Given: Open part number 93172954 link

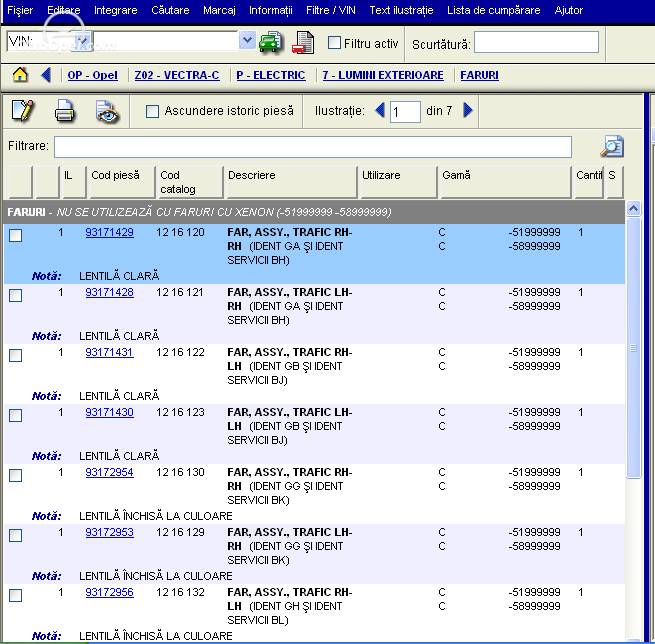Looking at the screenshot, I should coord(109,472).
